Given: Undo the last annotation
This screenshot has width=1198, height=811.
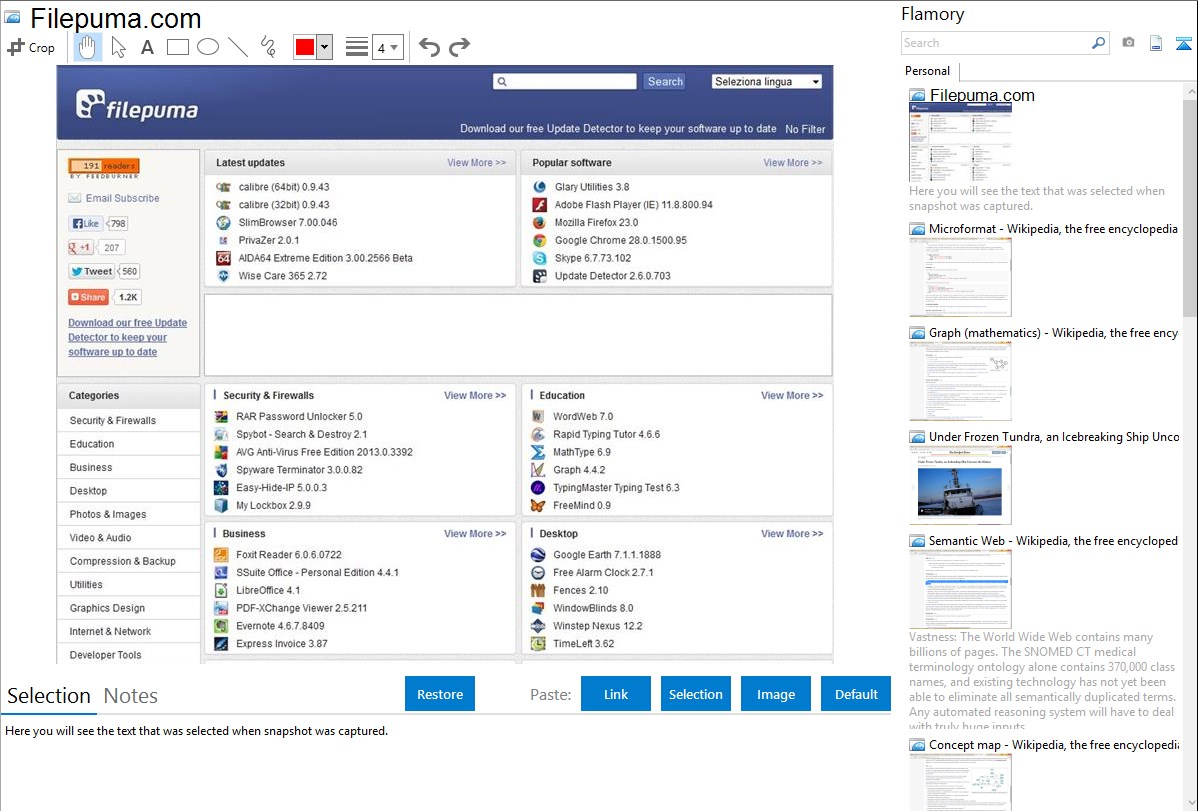Looking at the screenshot, I should click(429, 47).
